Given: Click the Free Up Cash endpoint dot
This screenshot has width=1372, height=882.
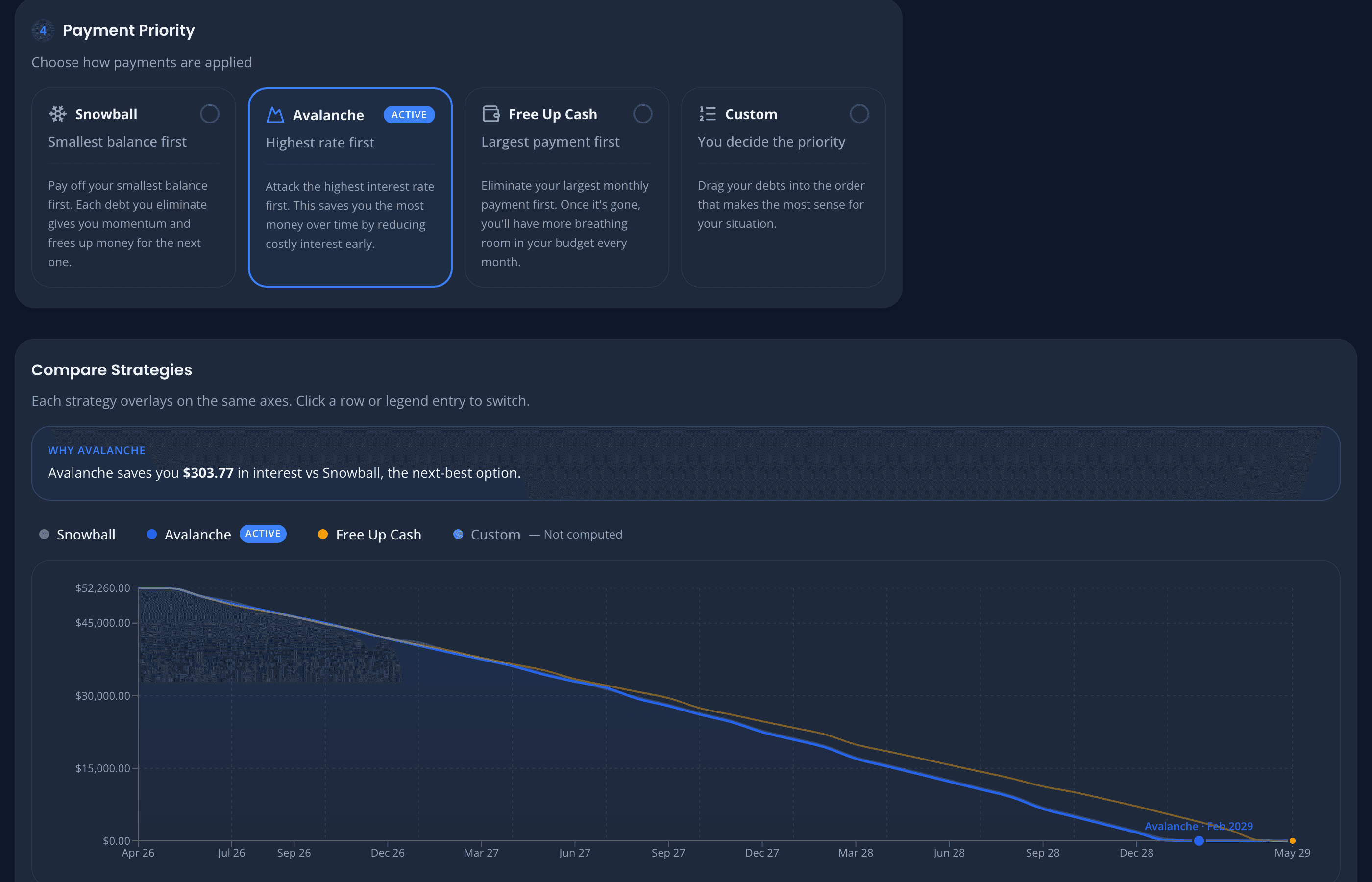Looking at the screenshot, I should click(1293, 841).
